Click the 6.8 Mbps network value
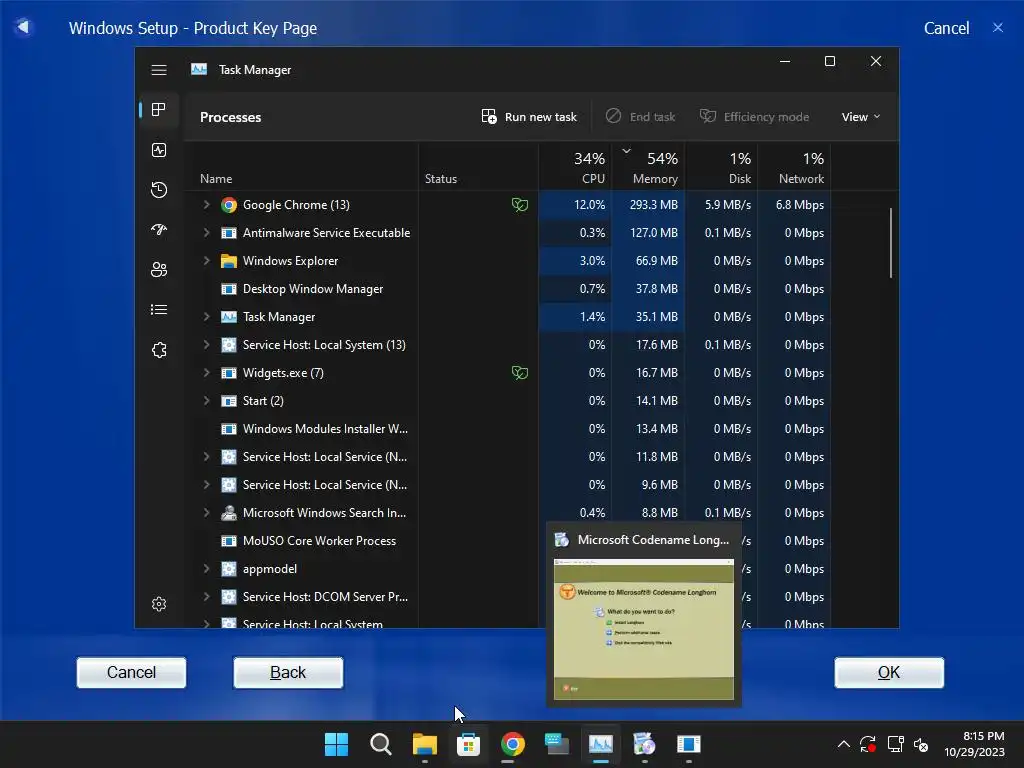 [x=799, y=205]
